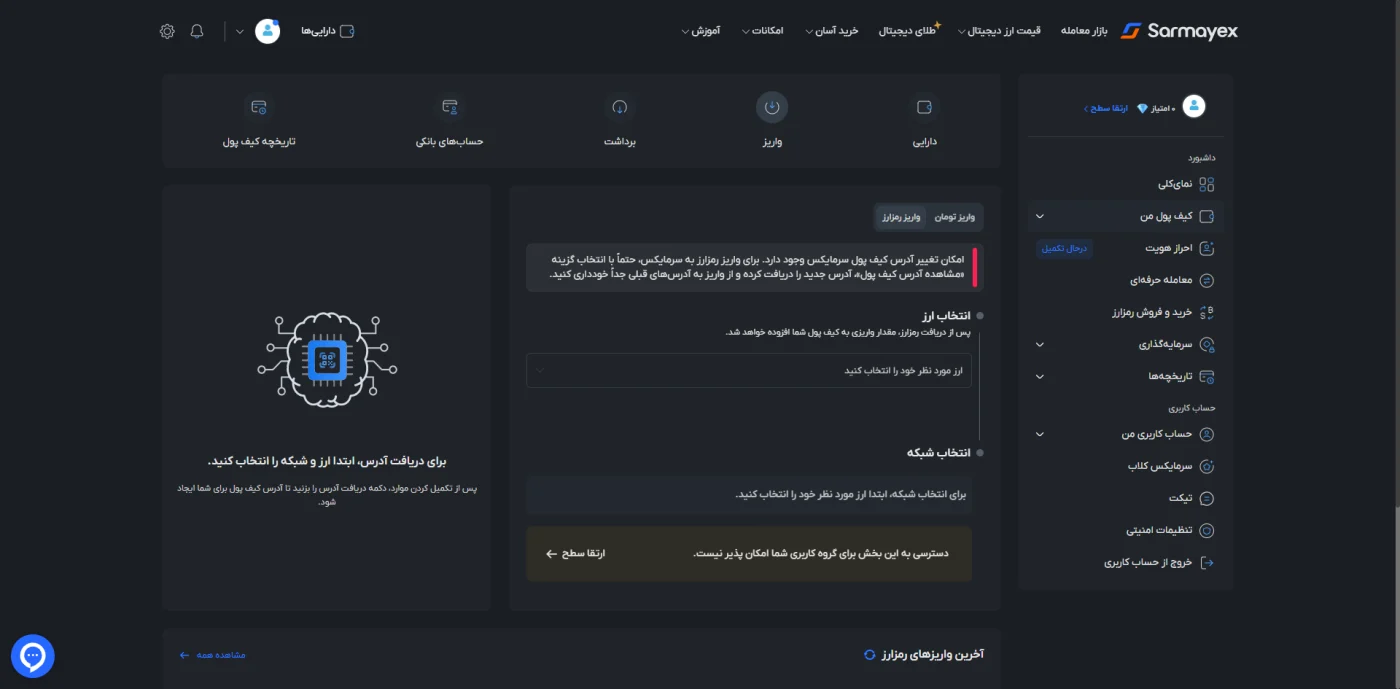This screenshot has width=1400, height=689.
Task: Click the حساب کاربری من icon
Action: click(x=1207, y=434)
